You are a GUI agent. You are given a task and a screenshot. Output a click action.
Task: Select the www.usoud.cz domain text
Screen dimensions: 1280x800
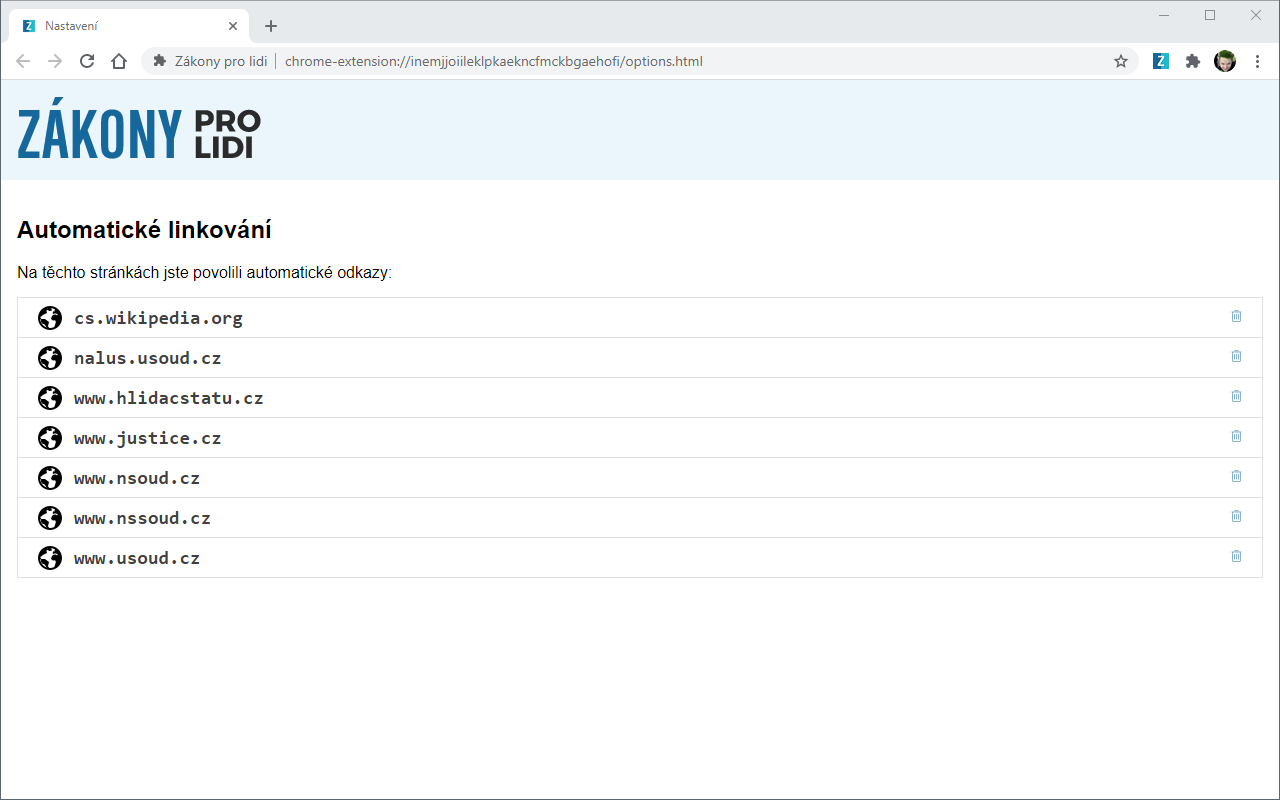pos(137,558)
